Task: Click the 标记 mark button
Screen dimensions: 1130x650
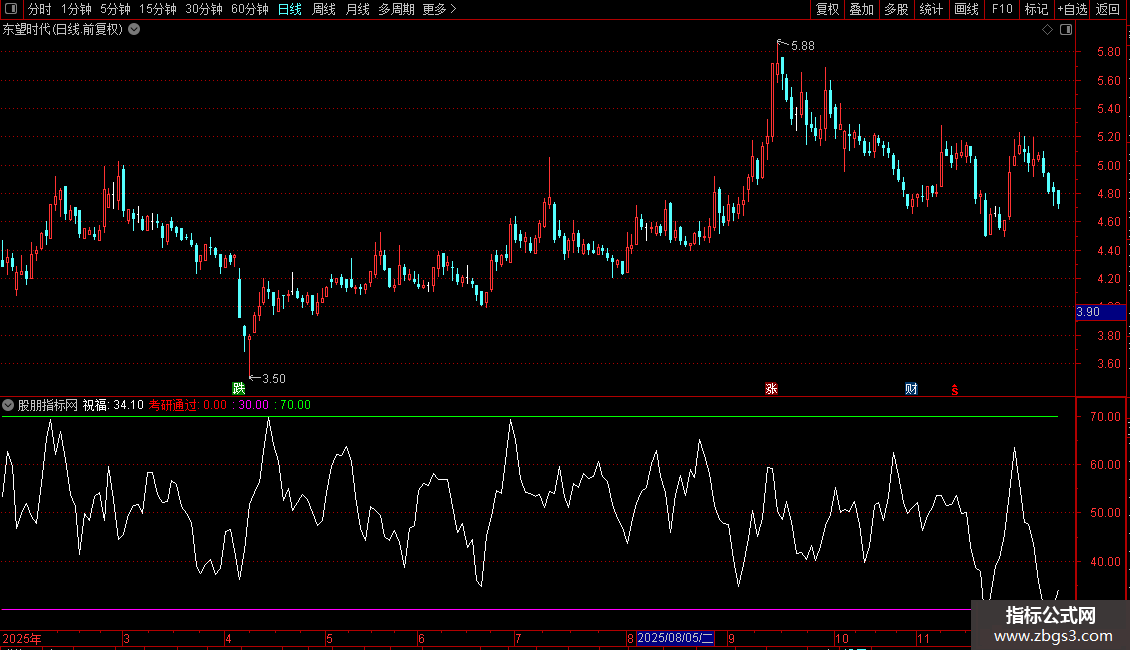Action: 1036,9
